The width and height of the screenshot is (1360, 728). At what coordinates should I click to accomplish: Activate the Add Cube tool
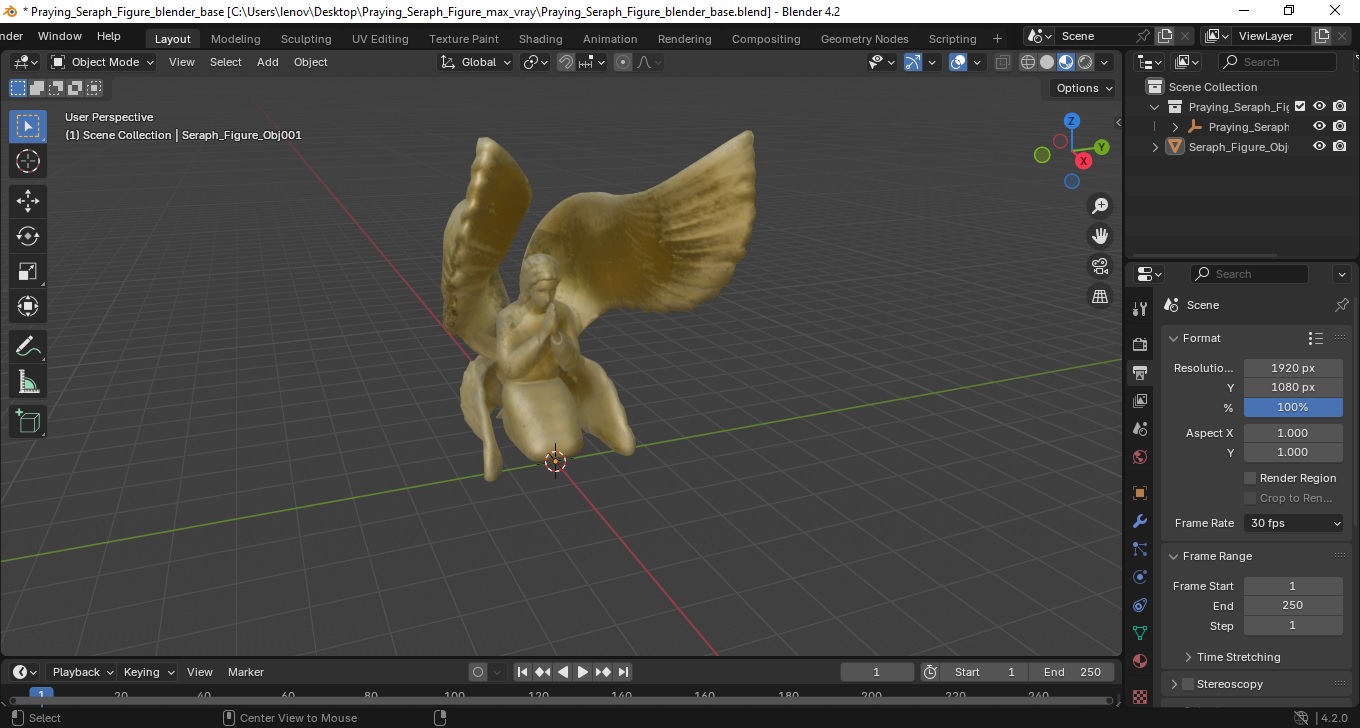click(28, 422)
